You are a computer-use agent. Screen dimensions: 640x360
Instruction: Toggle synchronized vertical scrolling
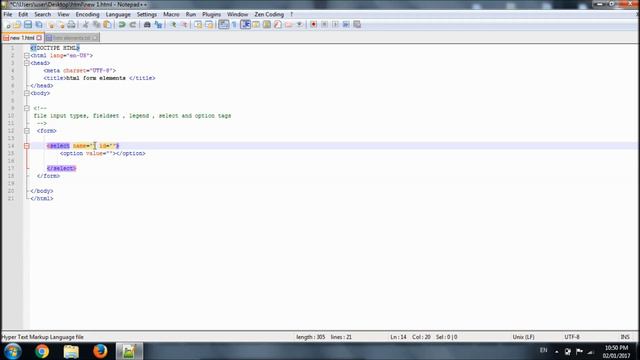tap(198, 25)
